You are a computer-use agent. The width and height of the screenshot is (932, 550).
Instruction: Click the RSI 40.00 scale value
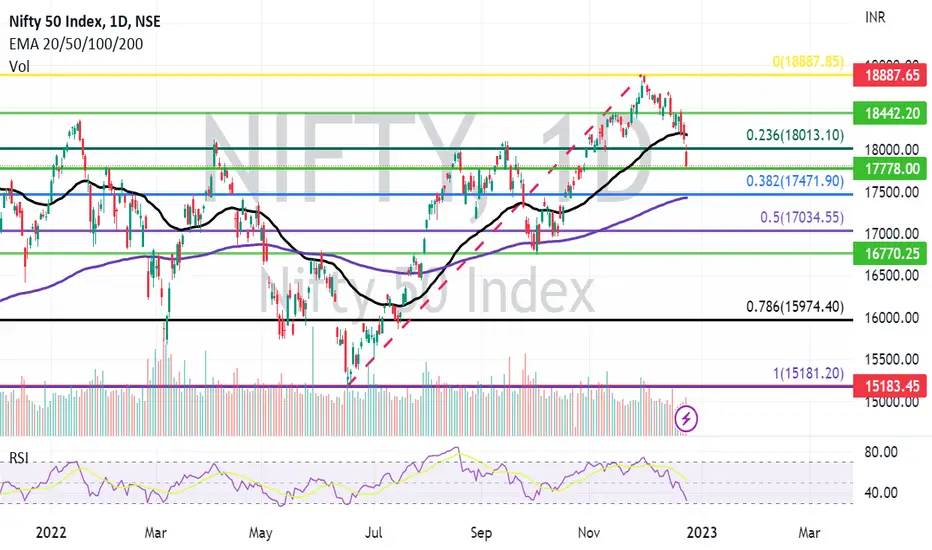pyautogui.click(x=881, y=493)
